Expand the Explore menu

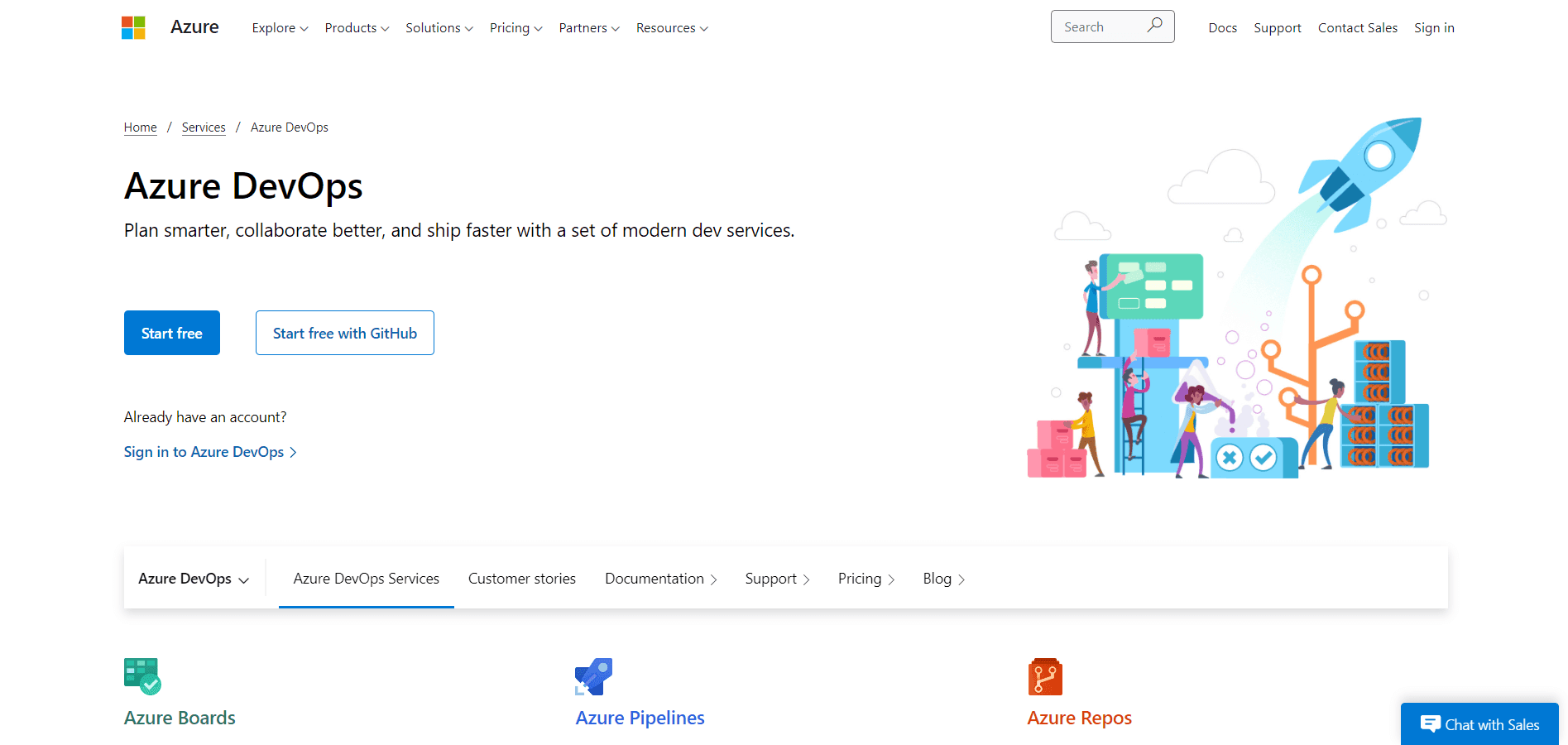tap(280, 28)
